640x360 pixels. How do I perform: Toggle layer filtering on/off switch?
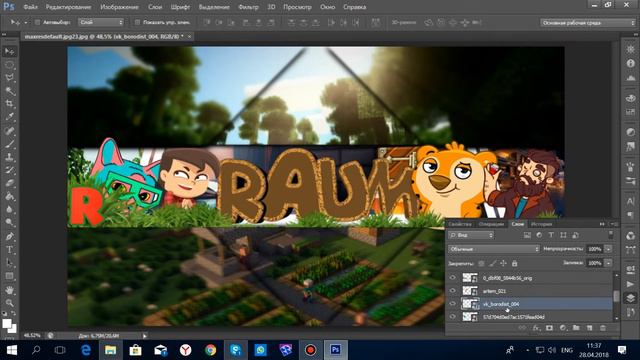pos(611,235)
